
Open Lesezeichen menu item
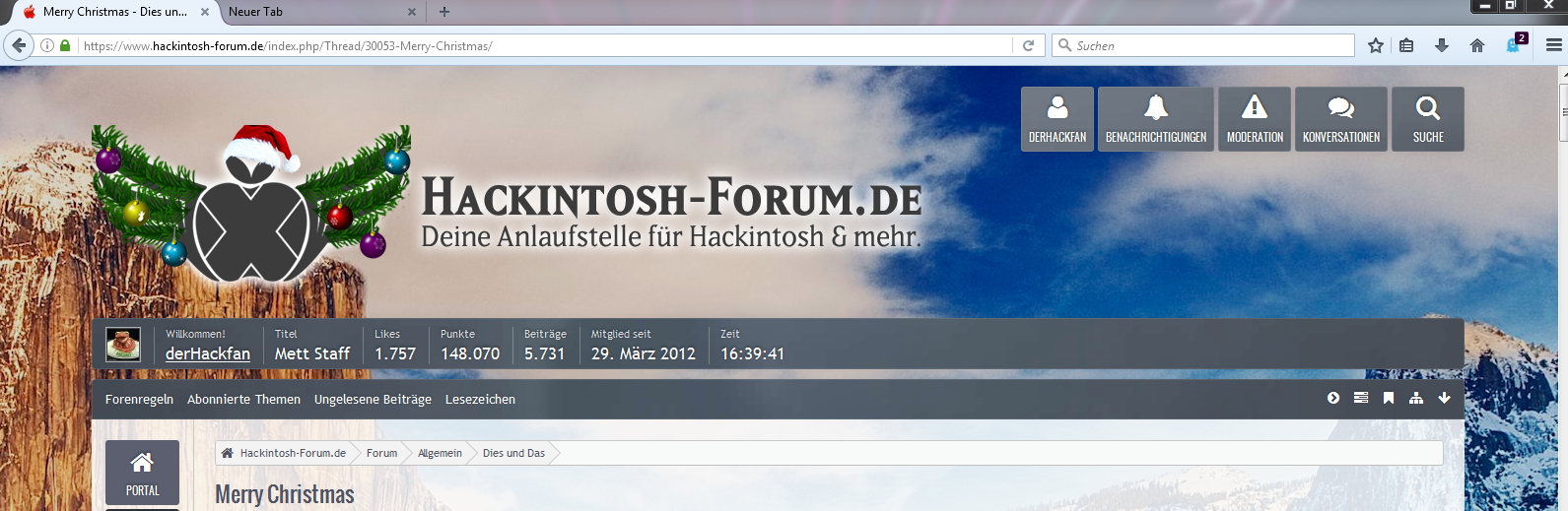pyautogui.click(x=480, y=399)
